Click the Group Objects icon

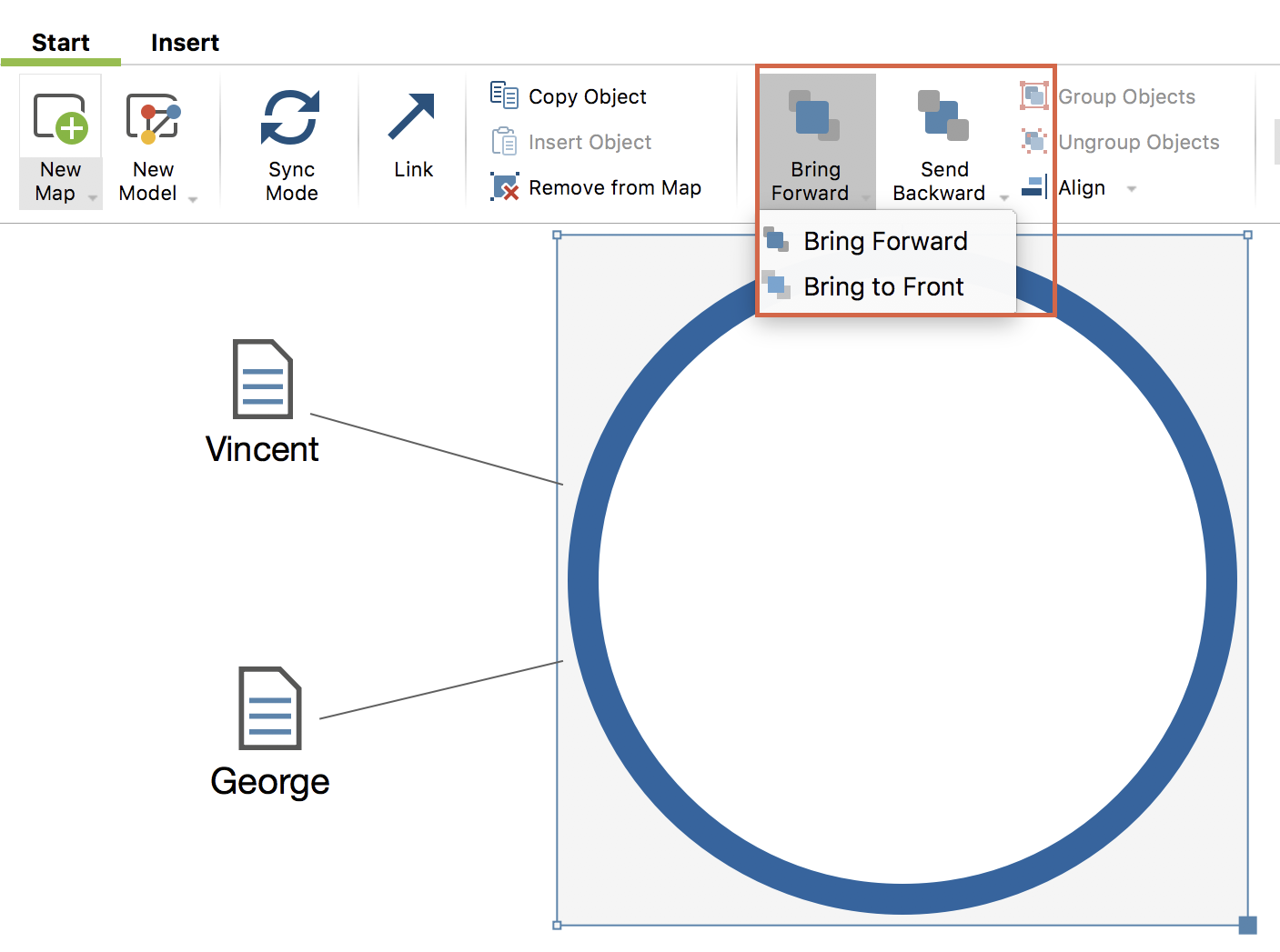coord(1034,96)
